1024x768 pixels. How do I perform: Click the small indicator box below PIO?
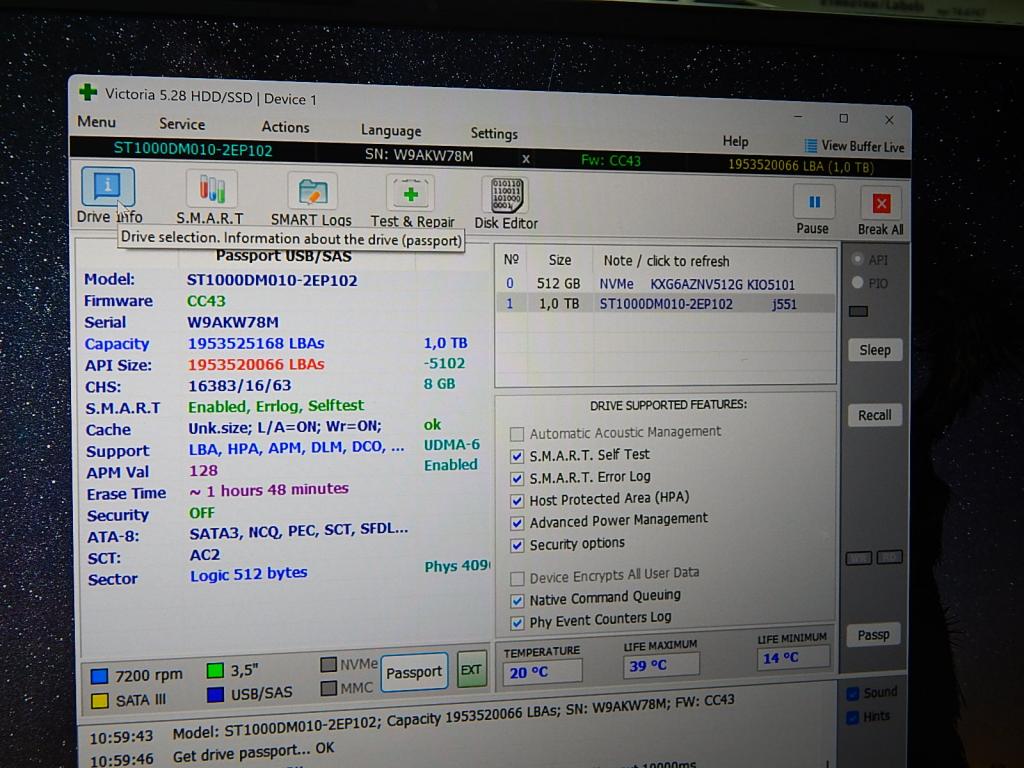tap(859, 311)
